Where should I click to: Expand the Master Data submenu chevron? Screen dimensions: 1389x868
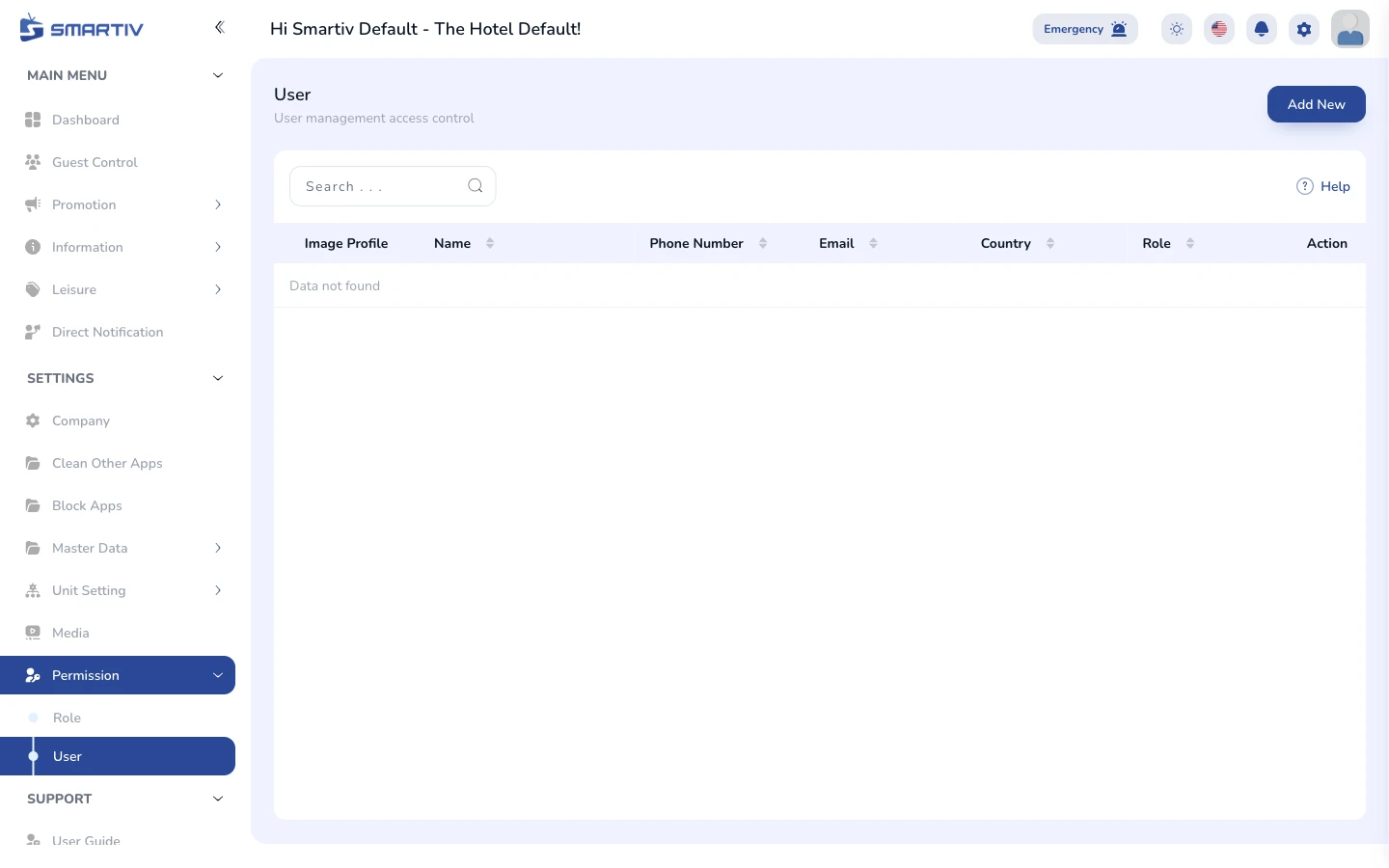pos(218,548)
